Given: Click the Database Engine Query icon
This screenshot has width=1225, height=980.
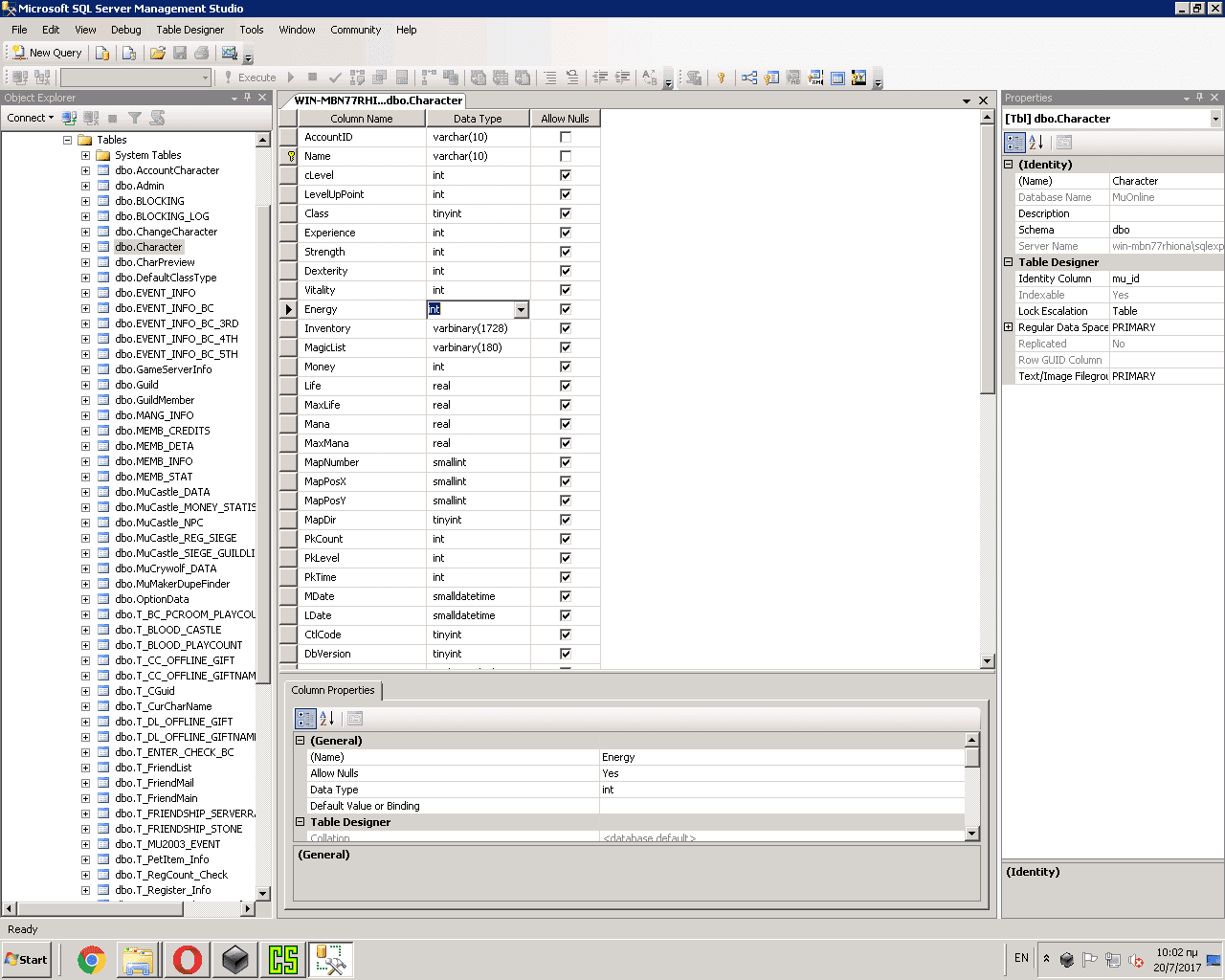Looking at the screenshot, I should [x=102, y=53].
